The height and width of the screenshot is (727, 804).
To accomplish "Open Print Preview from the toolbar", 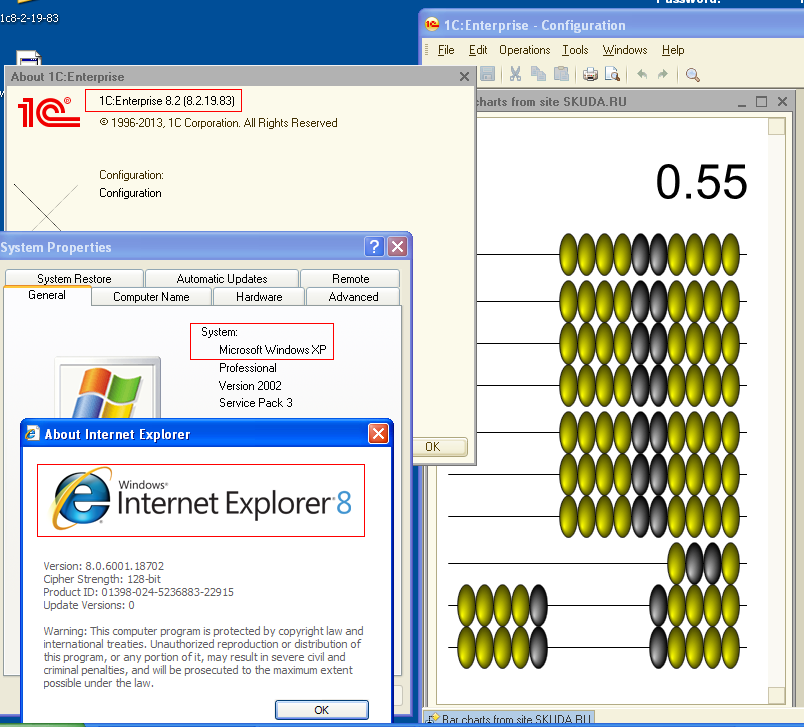I will (613, 75).
